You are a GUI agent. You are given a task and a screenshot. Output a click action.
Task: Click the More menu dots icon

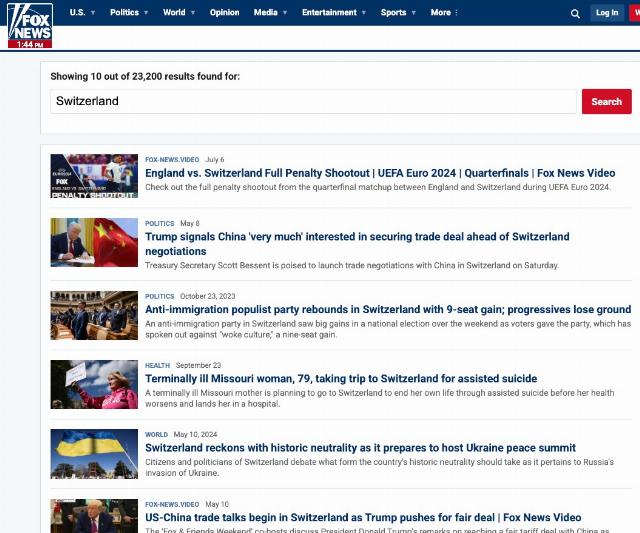point(456,13)
